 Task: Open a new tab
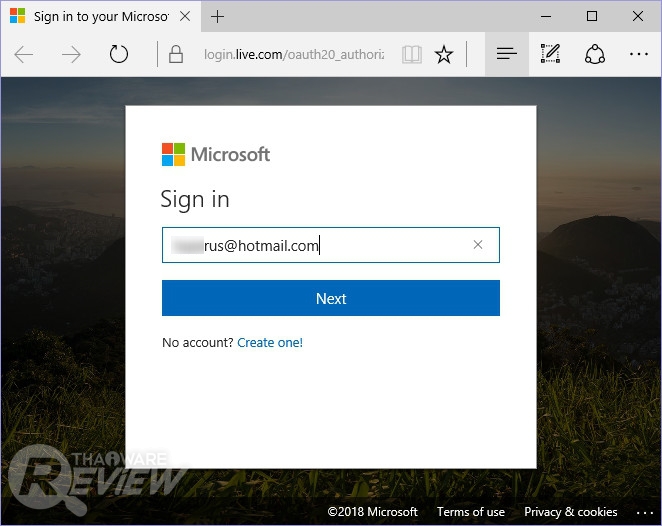217,17
